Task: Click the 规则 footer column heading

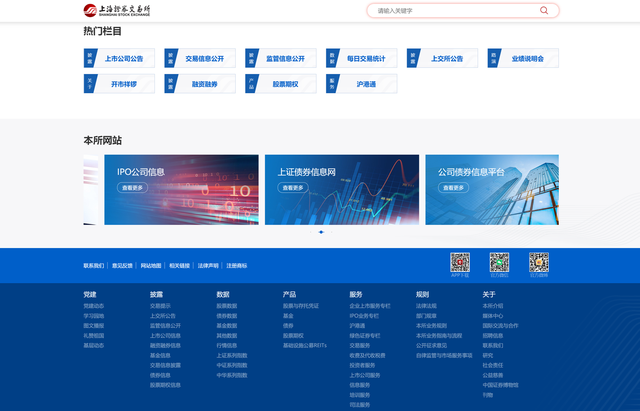Action: coord(422,294)
